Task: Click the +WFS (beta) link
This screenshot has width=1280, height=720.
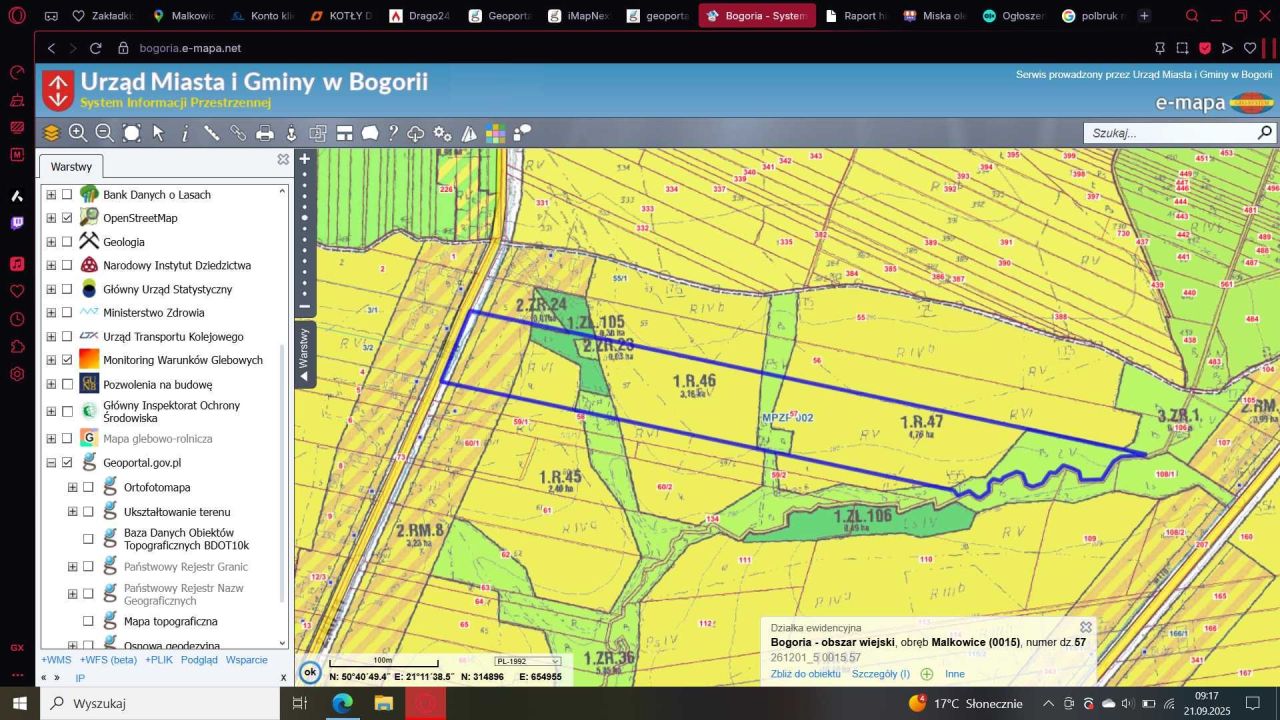Action: (x=108, y=660)
